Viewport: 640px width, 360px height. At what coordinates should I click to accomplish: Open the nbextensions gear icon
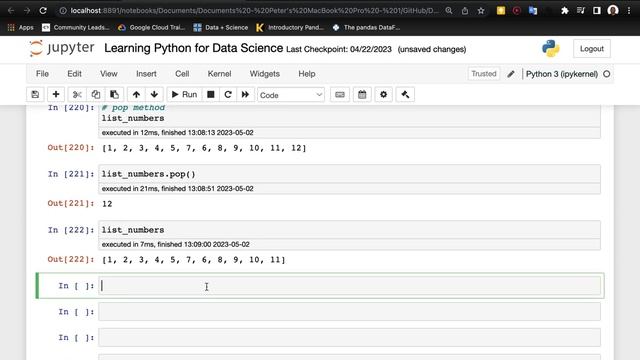point(383,95)
